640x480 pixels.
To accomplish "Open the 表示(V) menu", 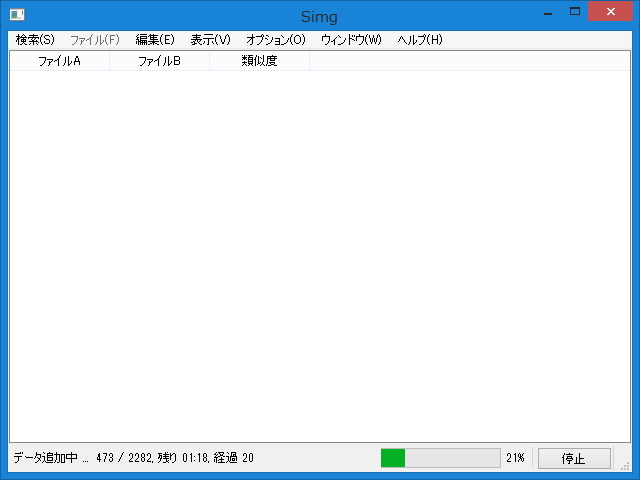I will (210, 40).
